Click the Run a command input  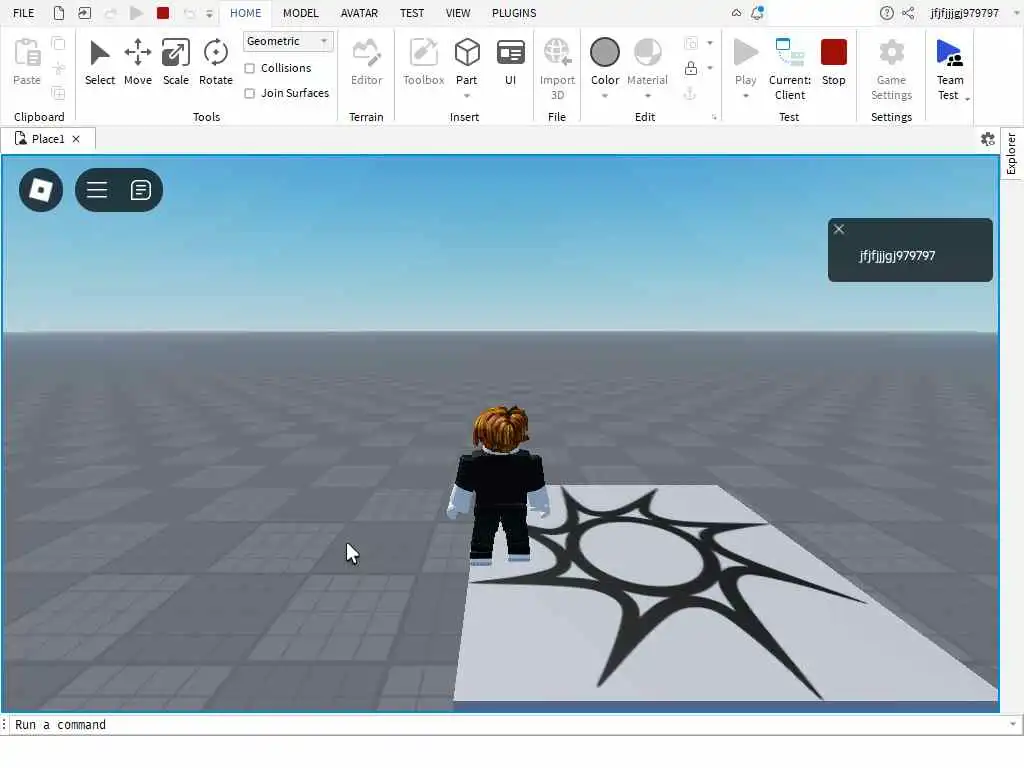coord(509,724)
